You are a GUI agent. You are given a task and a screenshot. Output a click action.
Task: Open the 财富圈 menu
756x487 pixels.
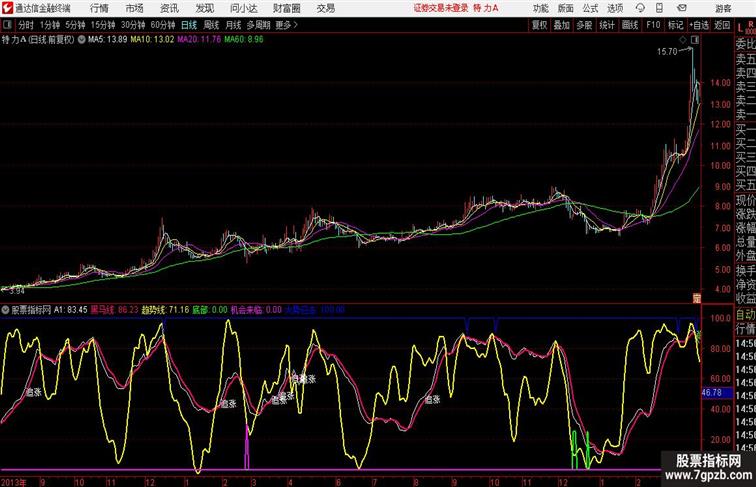coord(286,8)
